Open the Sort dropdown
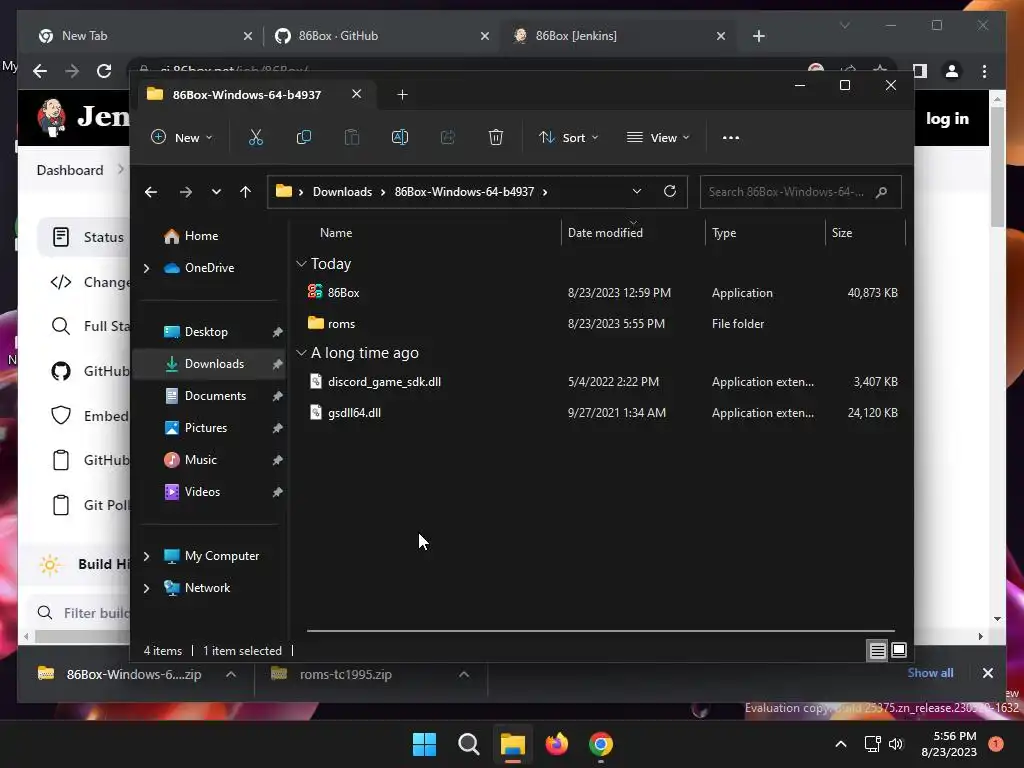Image resolution: width=1024 pixels, height=768 pixels. pyautogui.click(x=568, y=137)
